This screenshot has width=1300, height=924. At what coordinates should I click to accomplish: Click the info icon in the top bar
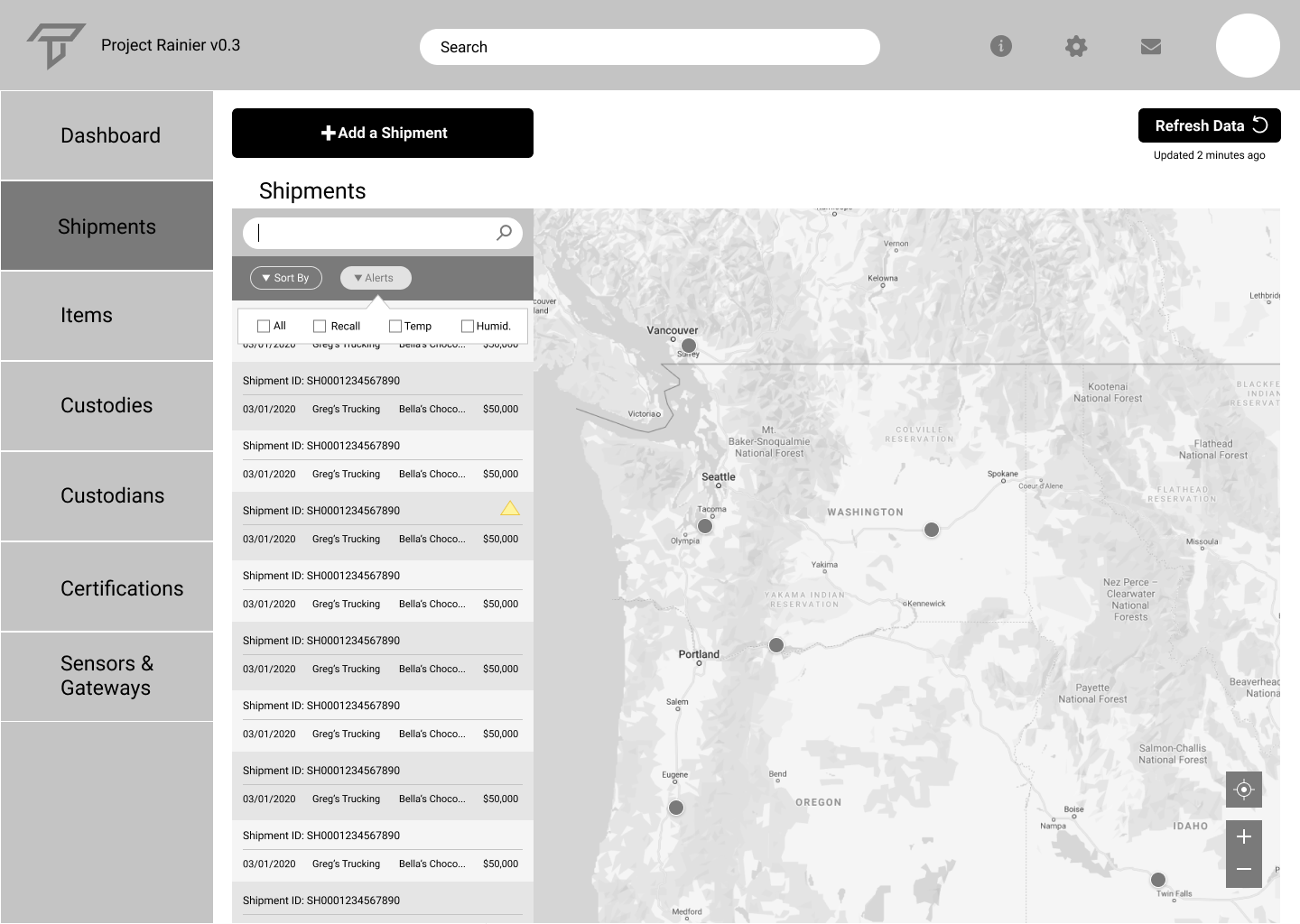(1000, 46)
